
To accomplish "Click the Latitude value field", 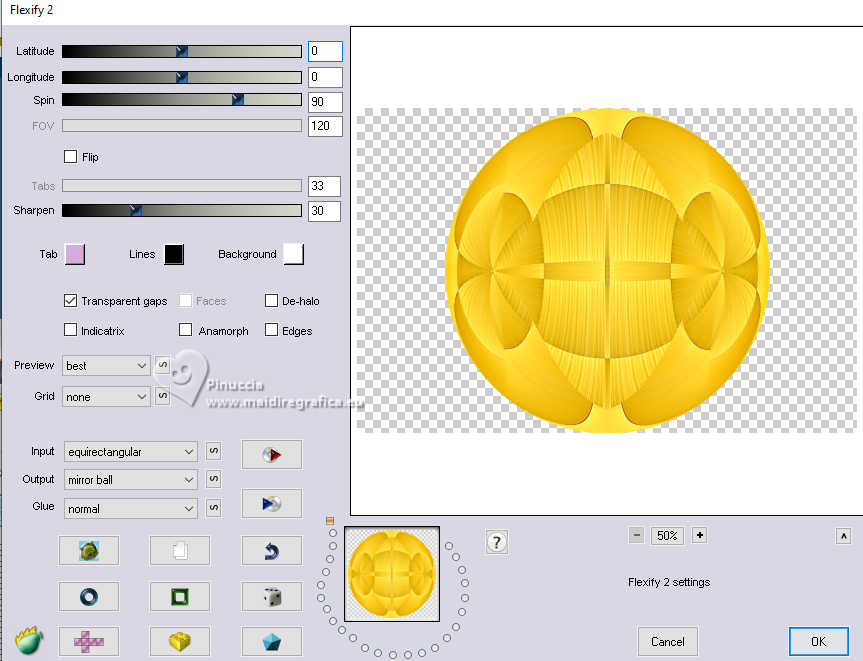I will (x=325, y=51).
